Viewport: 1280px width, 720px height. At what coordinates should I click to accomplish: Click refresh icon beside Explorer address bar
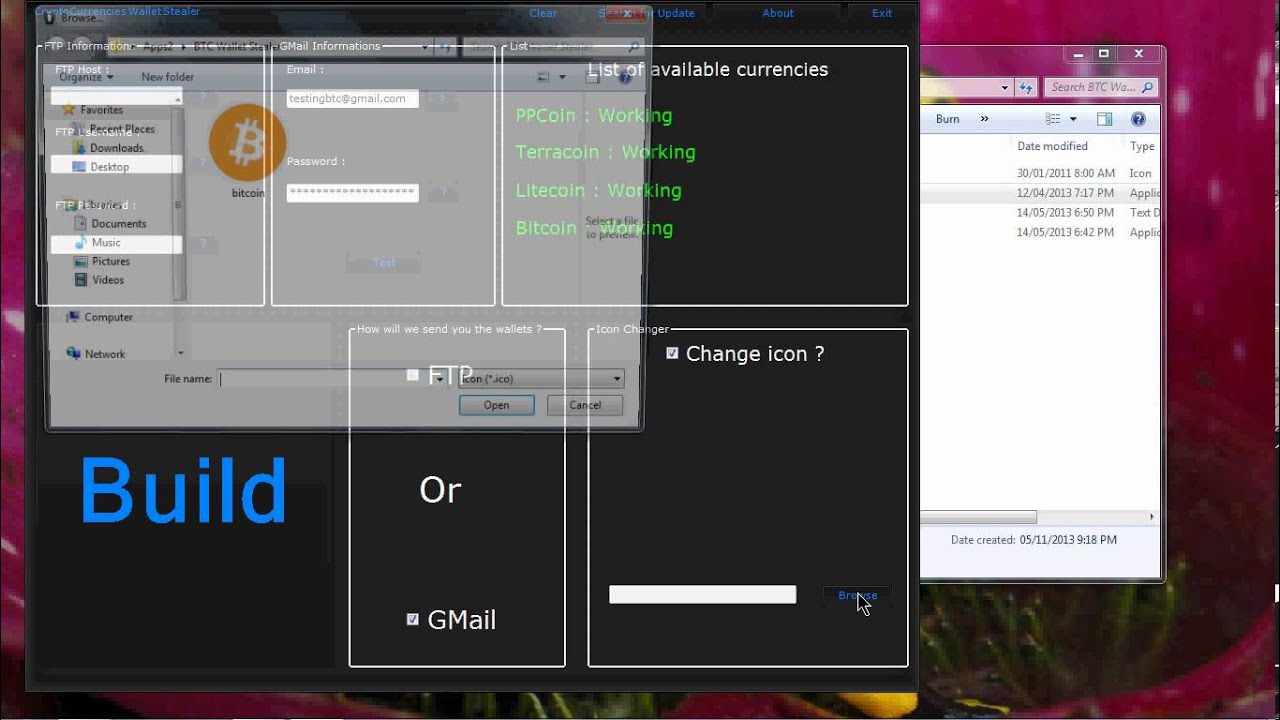pyautogui.click(x=1026, y=88)
